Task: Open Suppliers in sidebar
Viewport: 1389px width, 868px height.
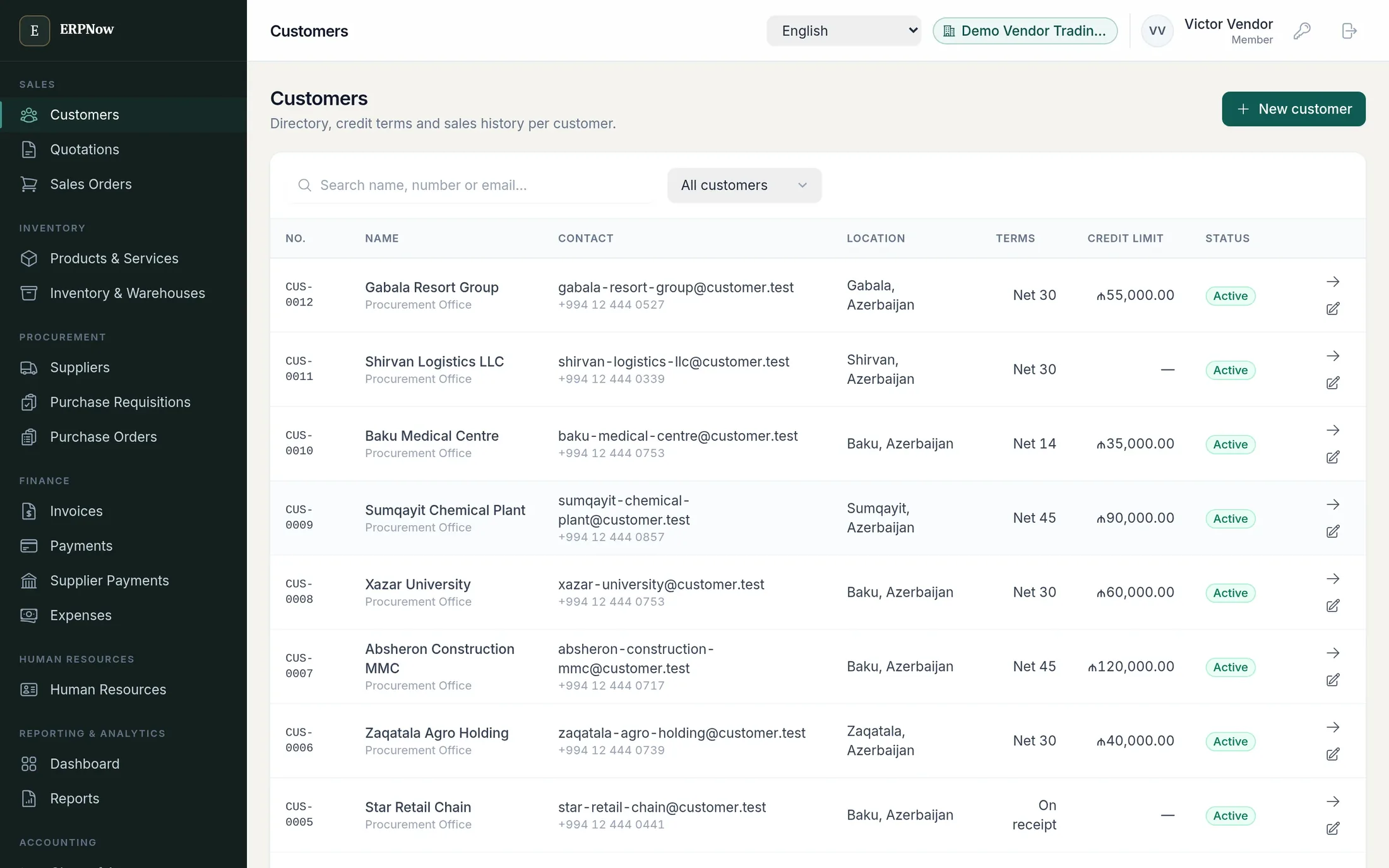Action: coord(124,367)
